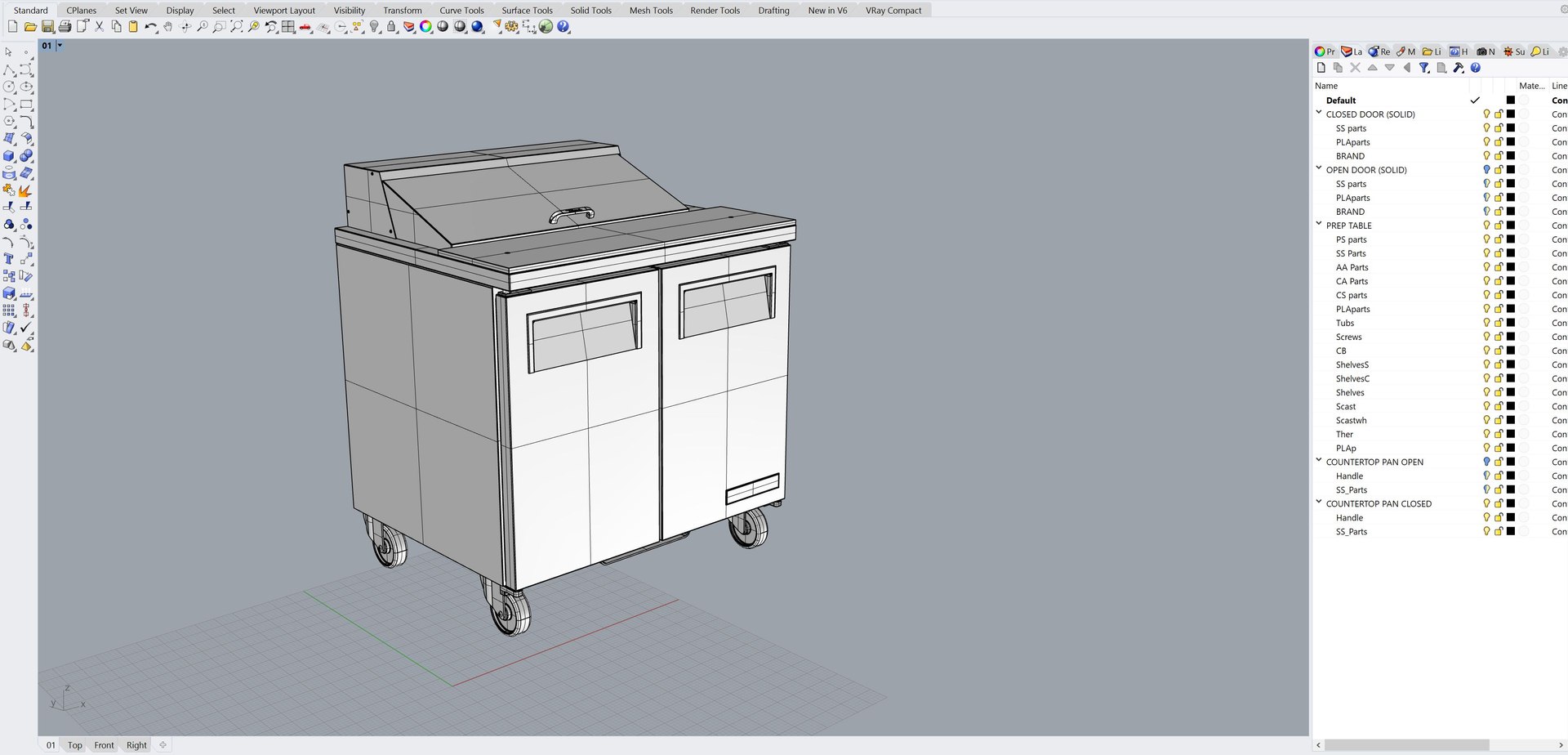The height and width of the screenshot is (755, 1568).
Task: Toggle visibility bulb for PREP TABLE layer
Action: tap(1486, 226)
